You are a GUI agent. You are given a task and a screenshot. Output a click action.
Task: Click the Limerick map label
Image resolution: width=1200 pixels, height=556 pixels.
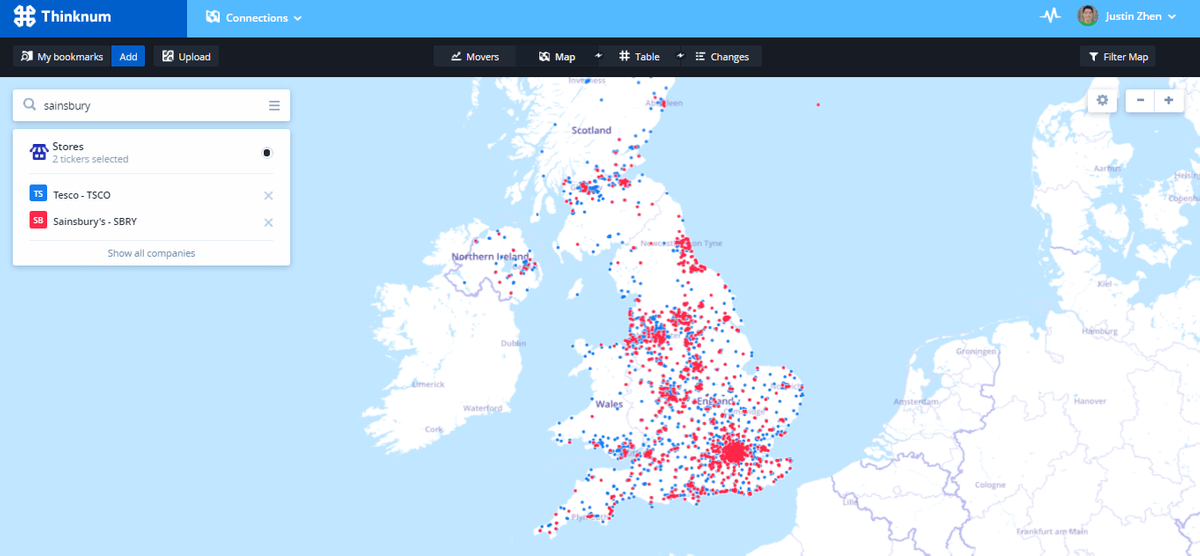426,383
